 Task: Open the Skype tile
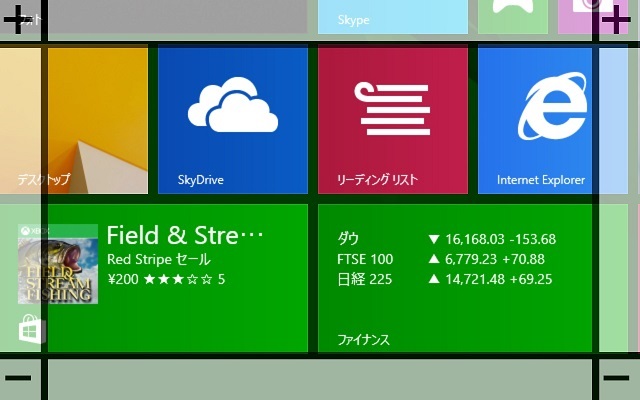coord(392,18)
